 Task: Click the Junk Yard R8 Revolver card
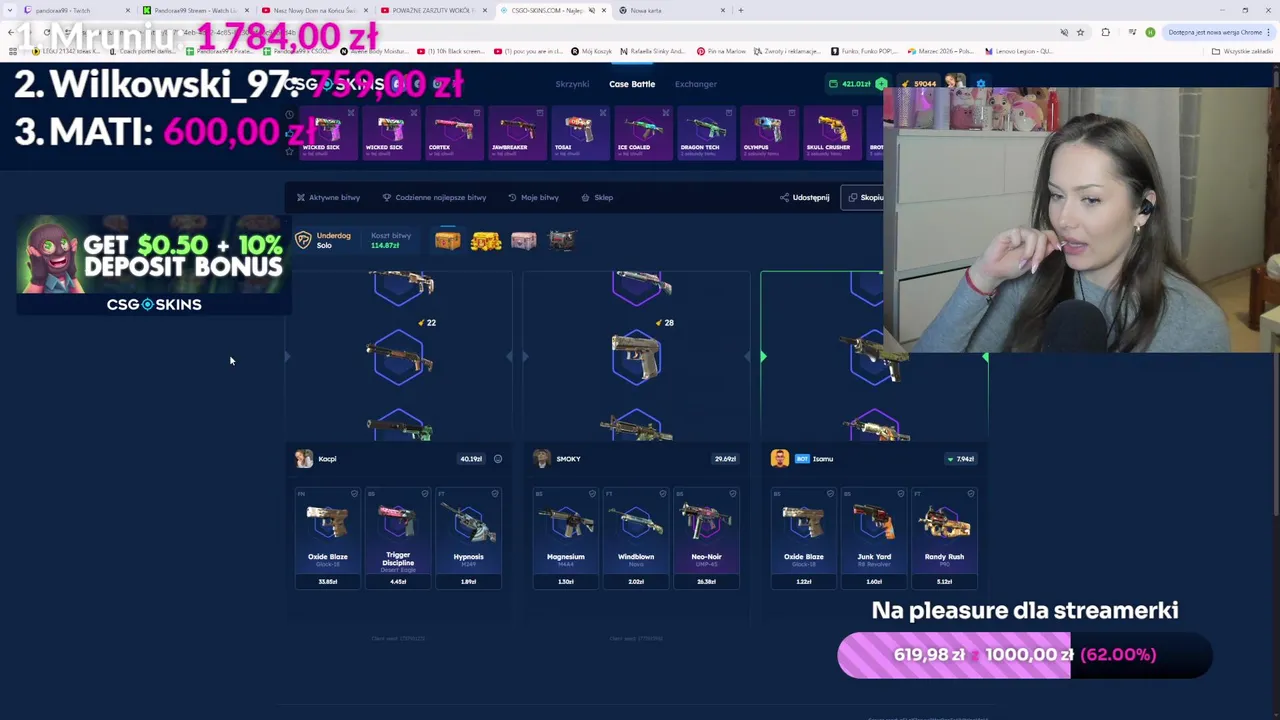point(873,538)
